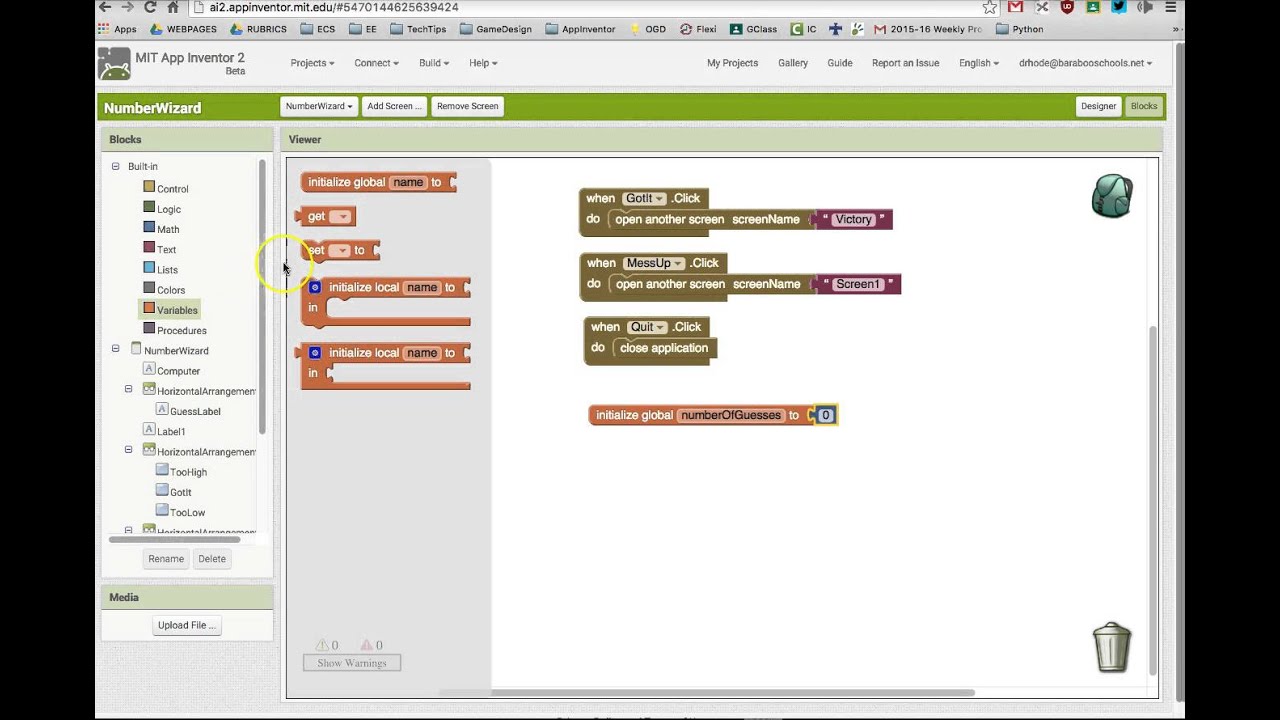Open the Flexi bookmark

click(x=697, y=29)
